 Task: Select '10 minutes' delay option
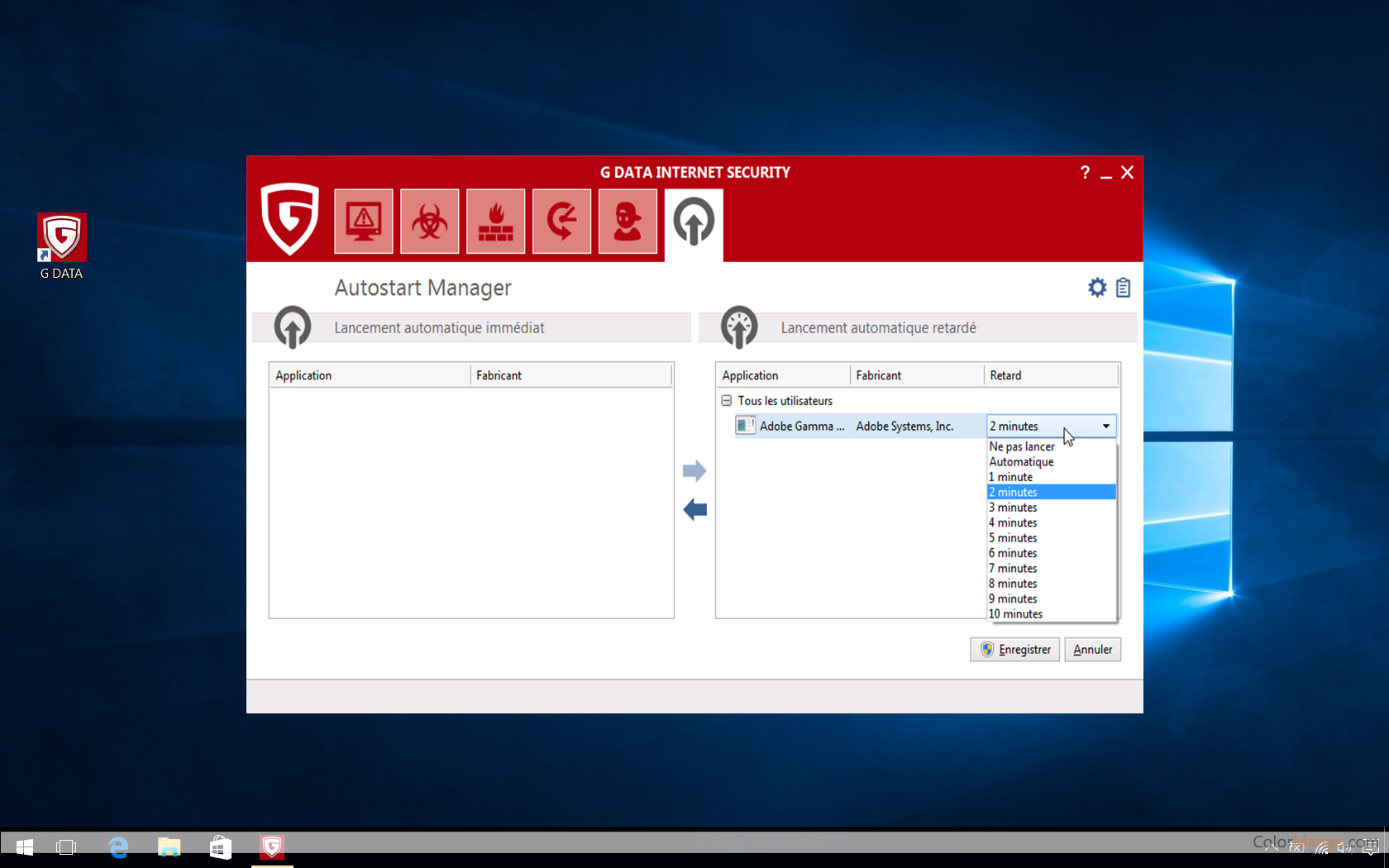(1052, 614)
